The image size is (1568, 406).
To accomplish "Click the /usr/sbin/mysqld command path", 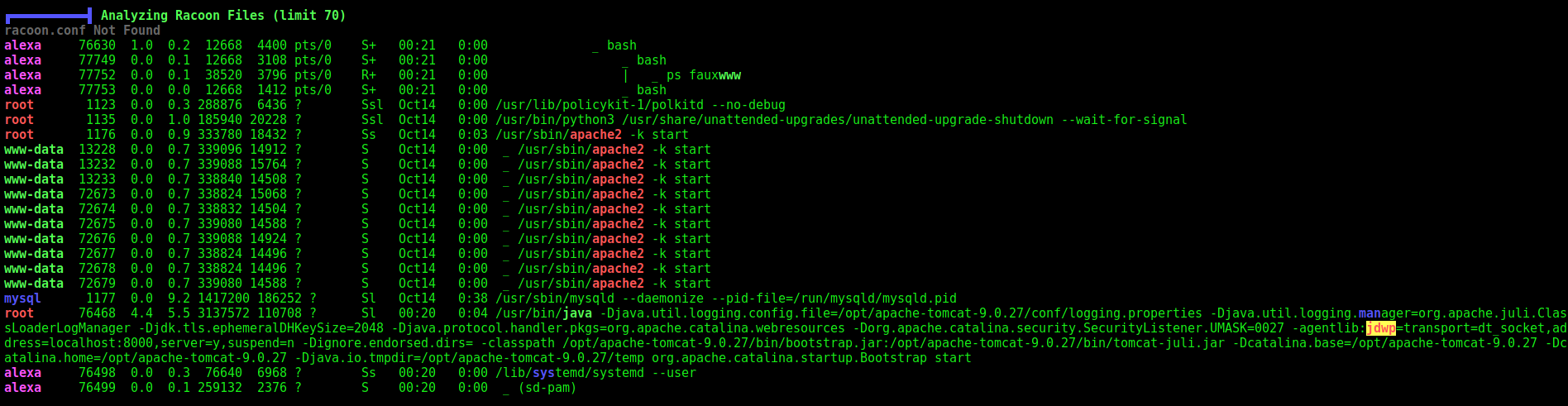I will [x=555, y=299].
